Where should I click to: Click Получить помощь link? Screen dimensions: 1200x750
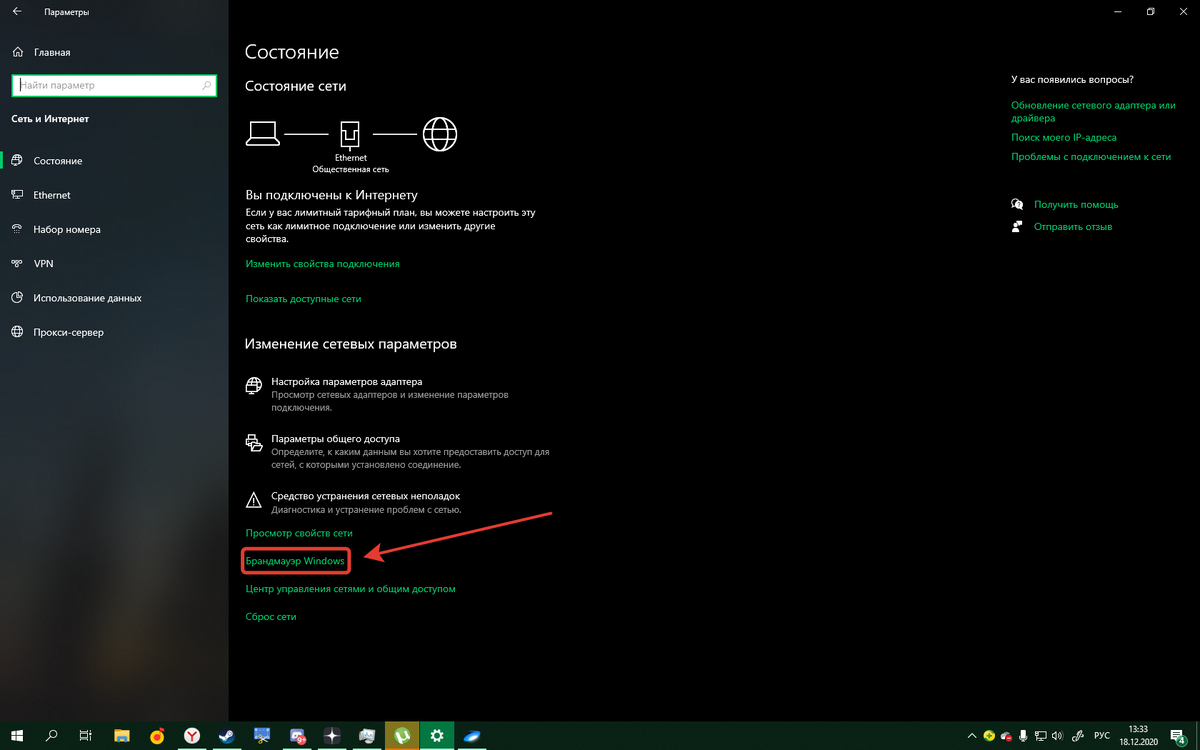tap(1076, 205)
